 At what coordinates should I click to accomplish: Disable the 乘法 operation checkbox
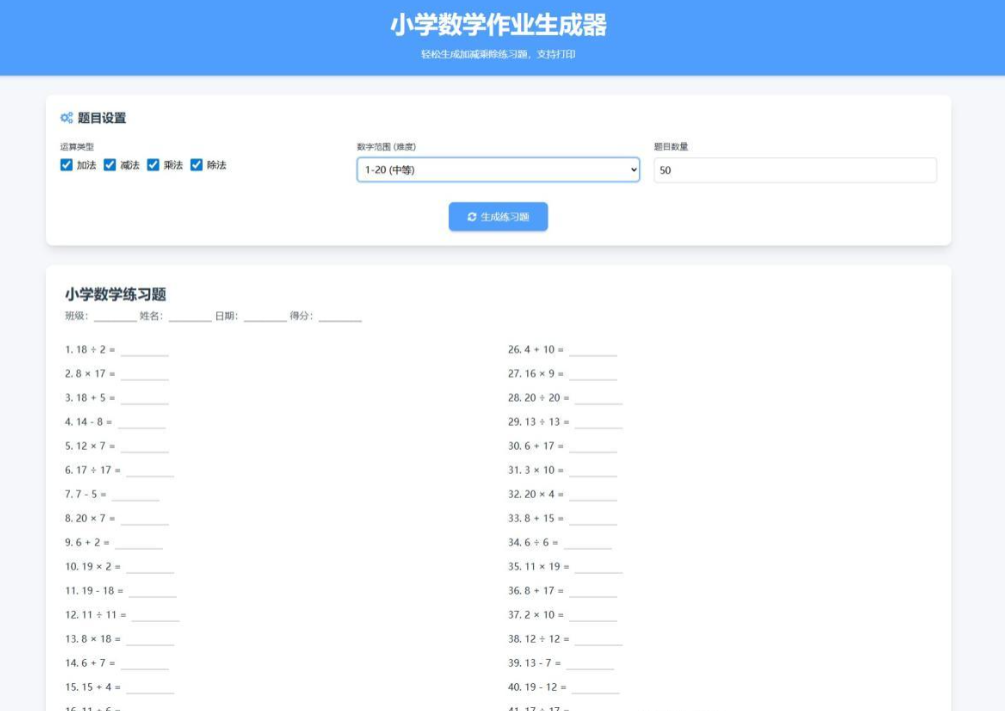153,164
